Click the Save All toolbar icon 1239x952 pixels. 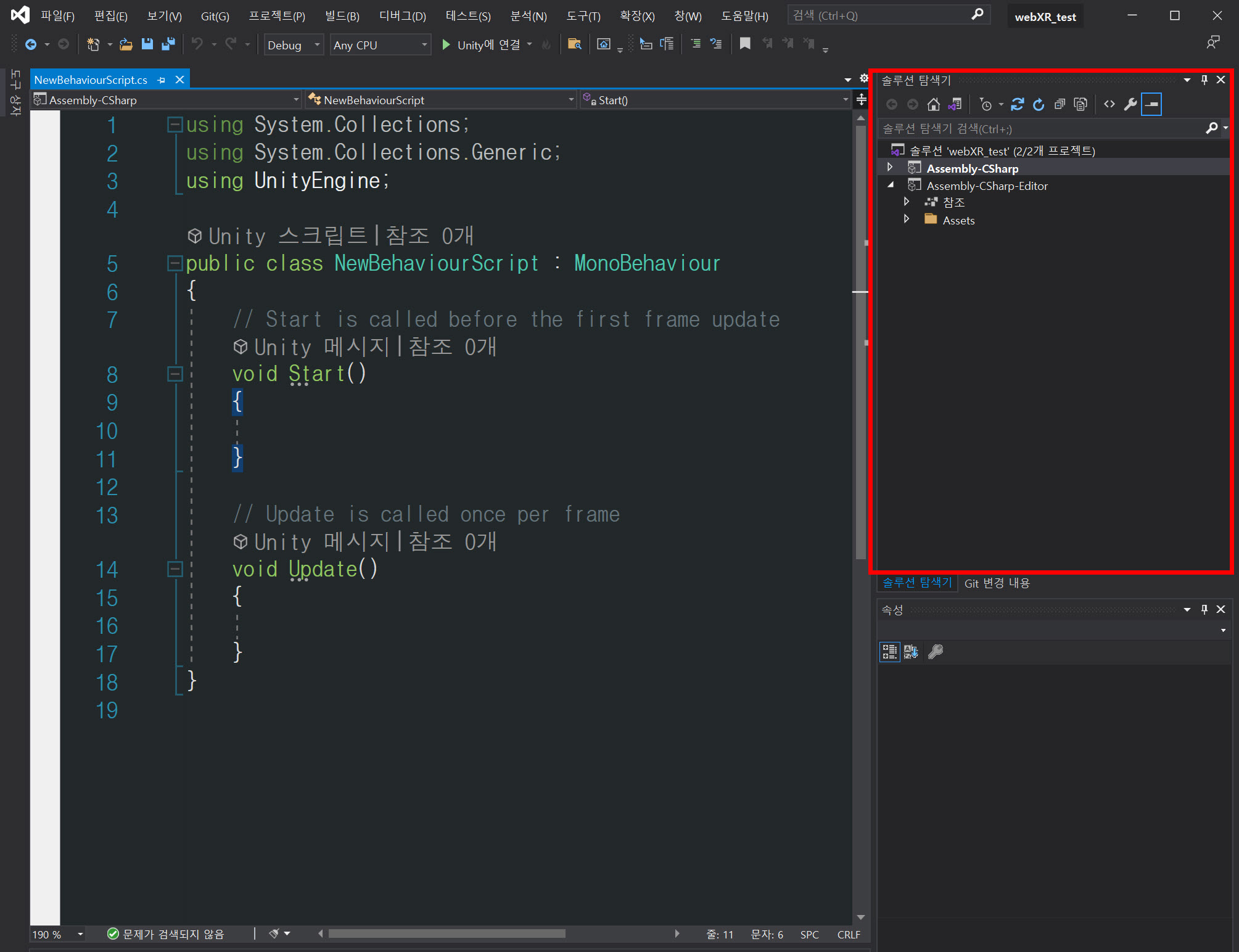168,44
